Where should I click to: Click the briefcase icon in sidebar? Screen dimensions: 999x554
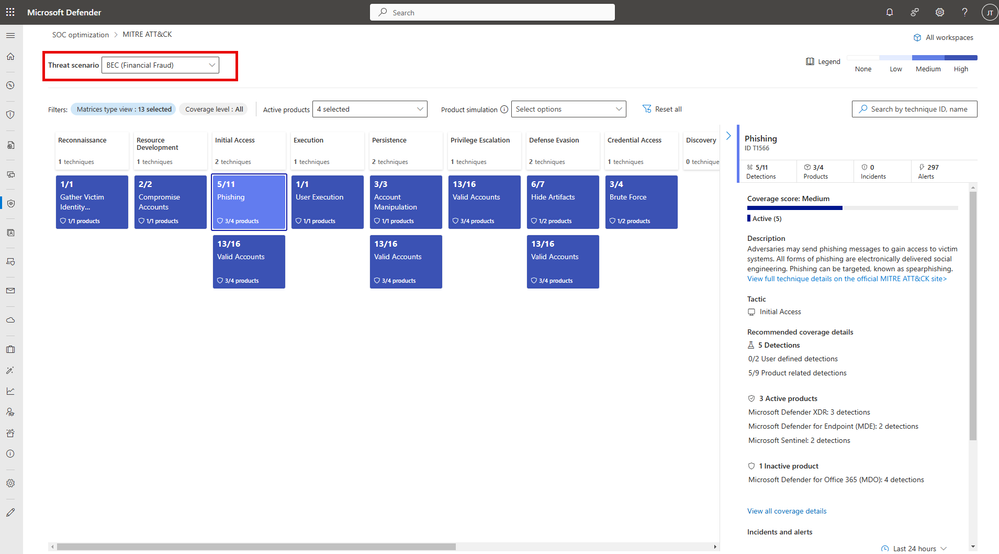pos(10,350)
